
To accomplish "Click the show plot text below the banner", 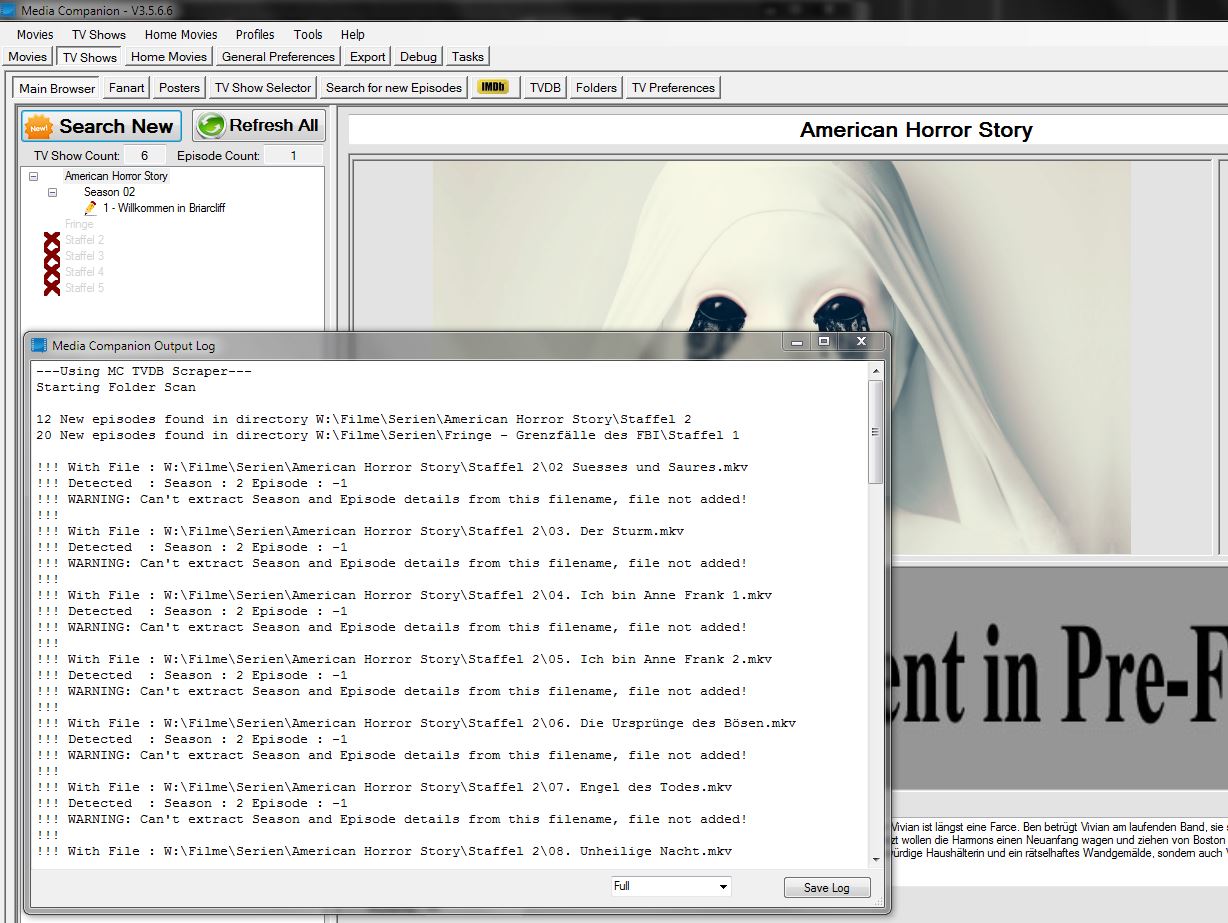I will pos(1059,840).
